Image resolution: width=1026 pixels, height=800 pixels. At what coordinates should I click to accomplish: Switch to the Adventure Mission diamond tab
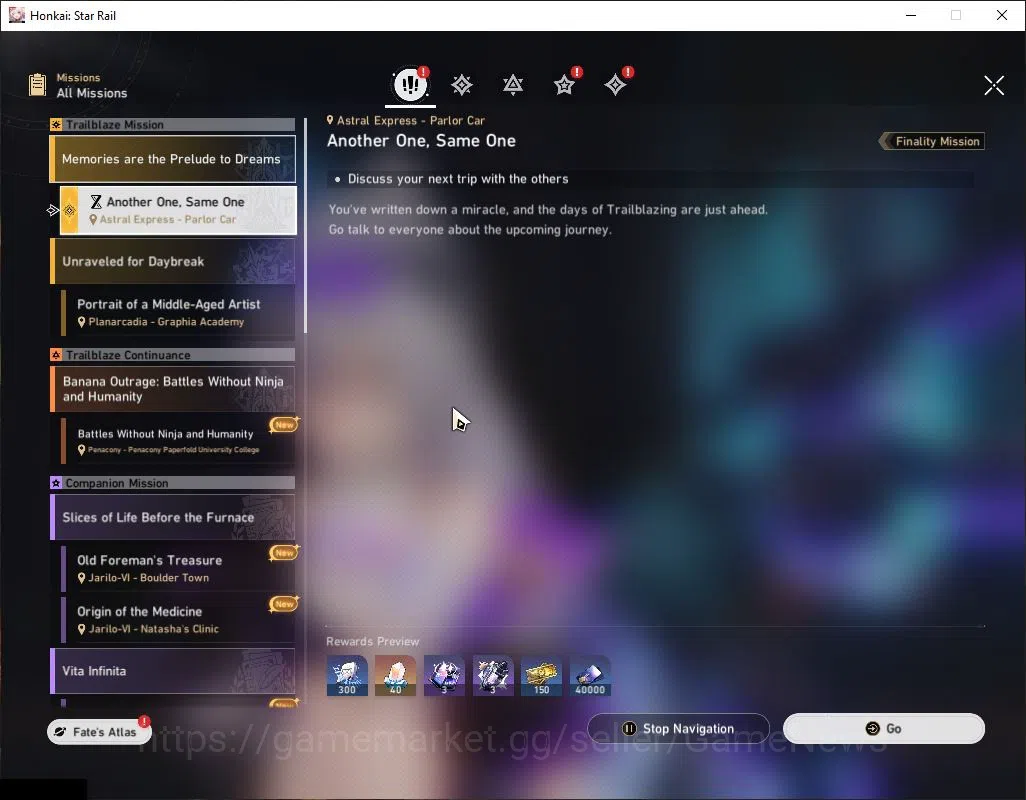tap(615, 85)
